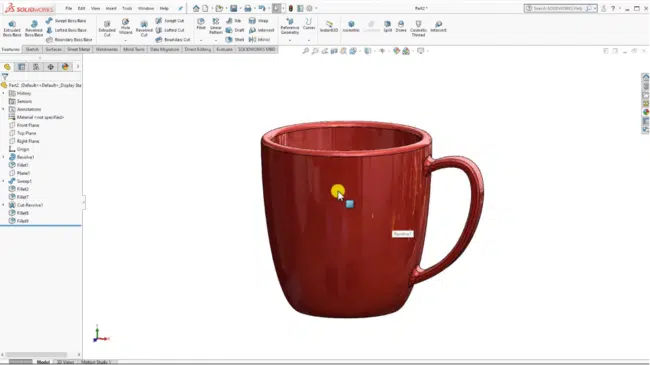Viewport: 650px width, 365px height.
Task: Choose the Lofted Cut command
Action: pyautogui.click(x=170, y=30)
